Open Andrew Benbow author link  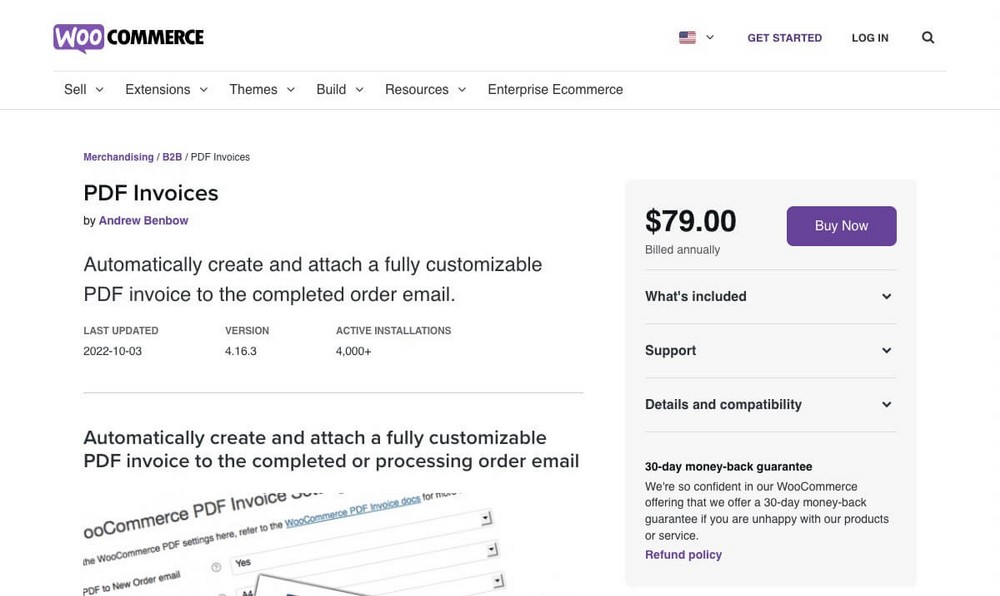click(x=143, y=221)
